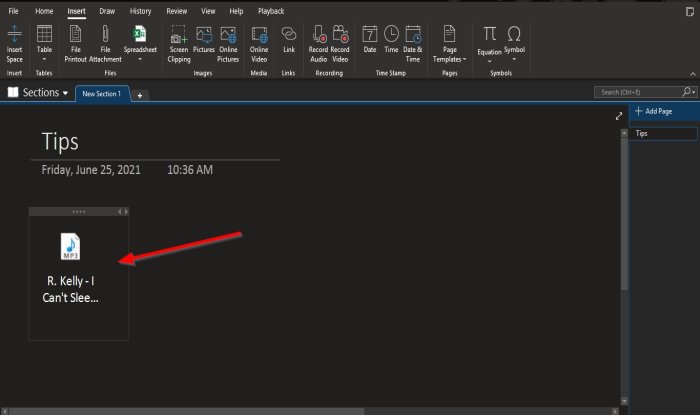This screenshot has height=415, width=700.
Task: Expand the Equation dropdown arrow
Action: [x=489, y=62]
